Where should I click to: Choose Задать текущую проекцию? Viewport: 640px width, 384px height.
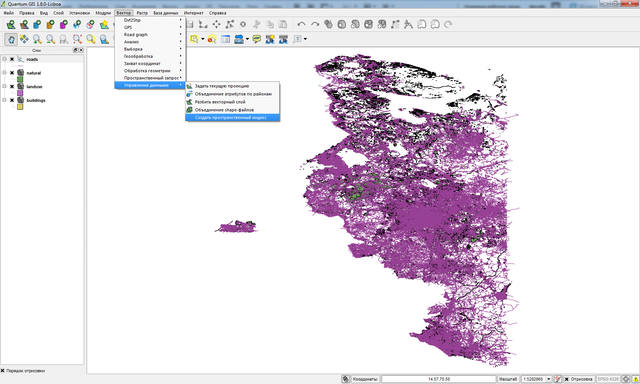[x=233, y=86]
